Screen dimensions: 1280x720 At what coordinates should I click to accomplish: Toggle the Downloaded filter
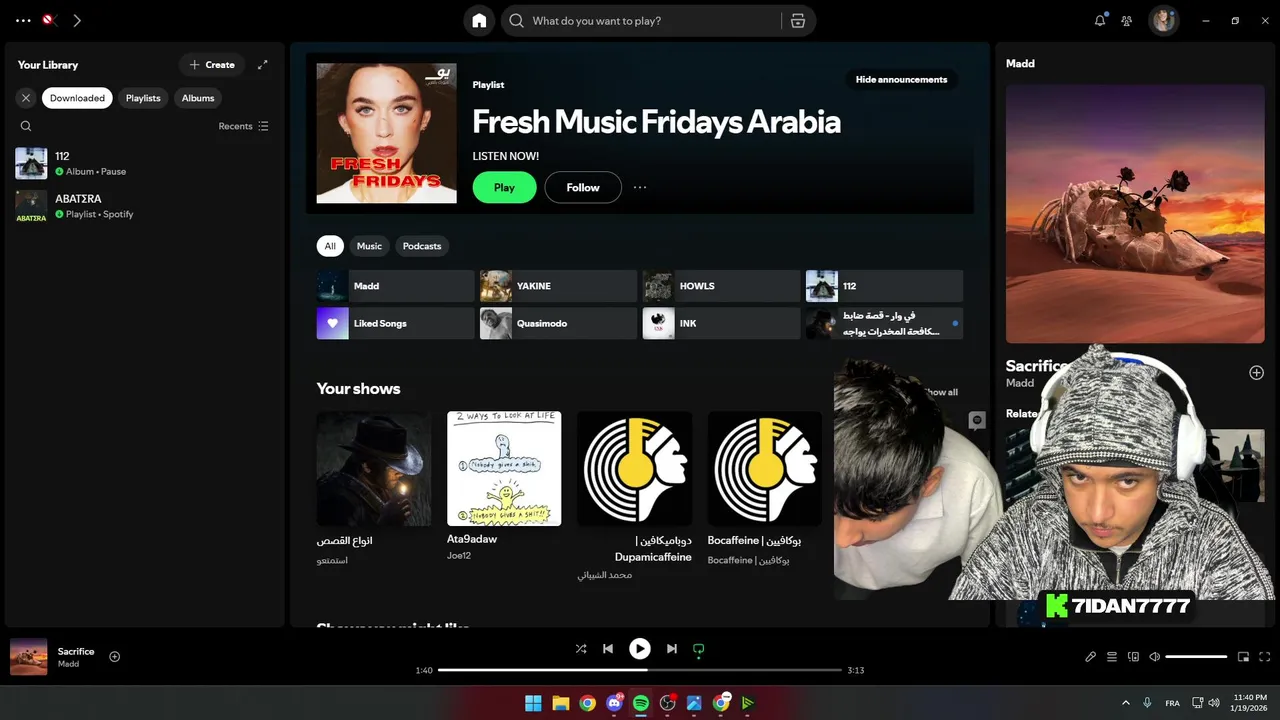pyautogui.click(x=77, y=98)
